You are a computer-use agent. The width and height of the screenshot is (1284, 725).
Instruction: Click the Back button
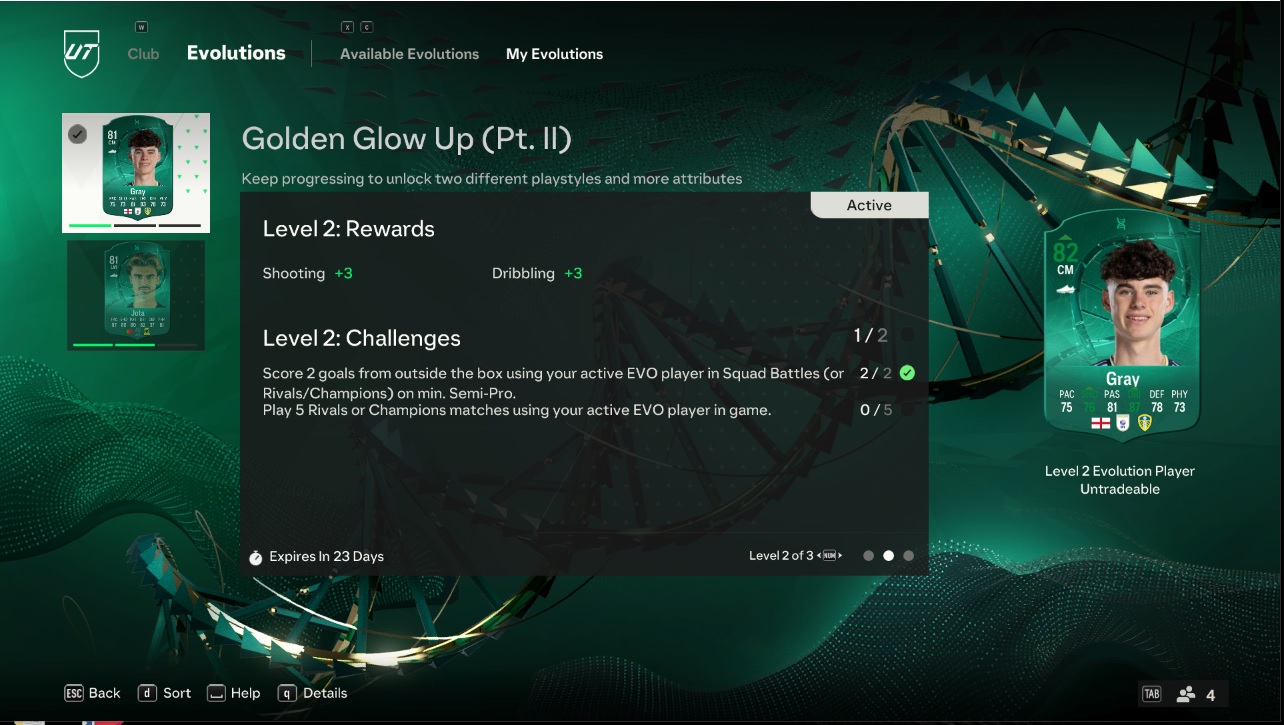92,693
